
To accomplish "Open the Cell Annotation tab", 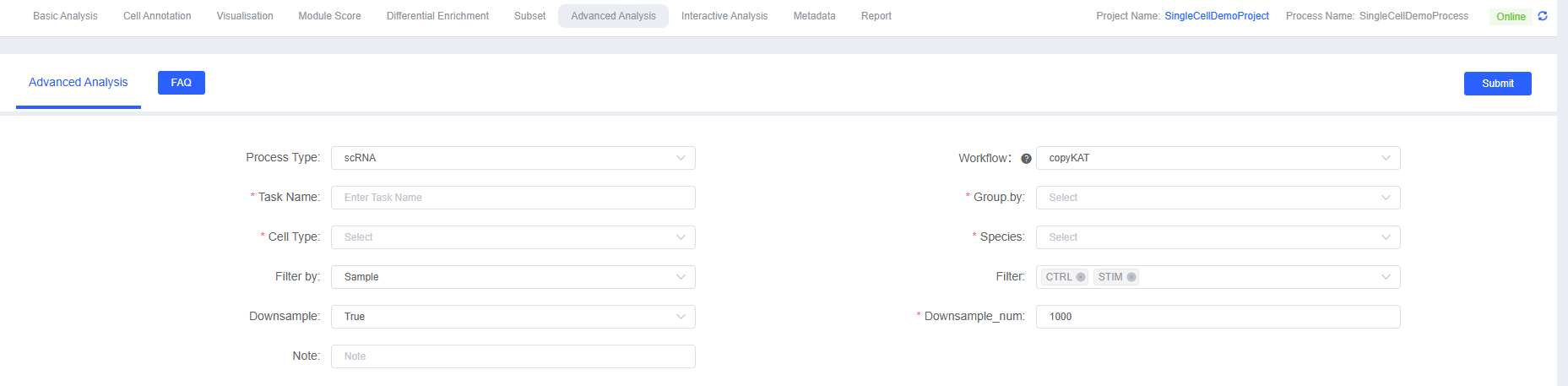I will coord(157,16).
